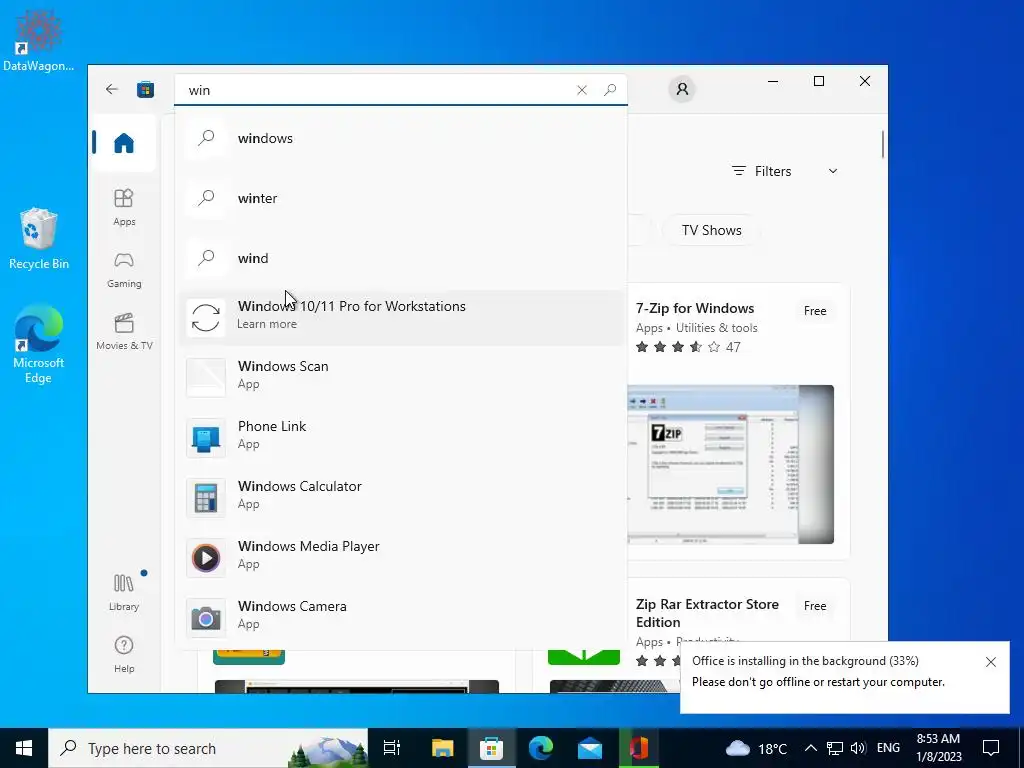Image resolution: width=1024 pixels, height=768 pixels.
Task: Open the Windows Start menu
Action: coord(24,748)
